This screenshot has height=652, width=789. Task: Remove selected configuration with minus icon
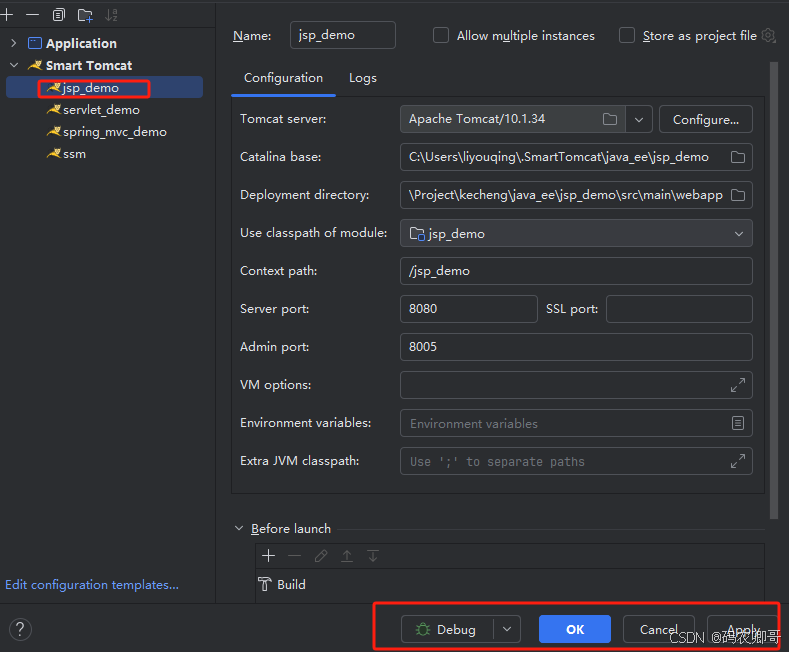click(33, 15)
